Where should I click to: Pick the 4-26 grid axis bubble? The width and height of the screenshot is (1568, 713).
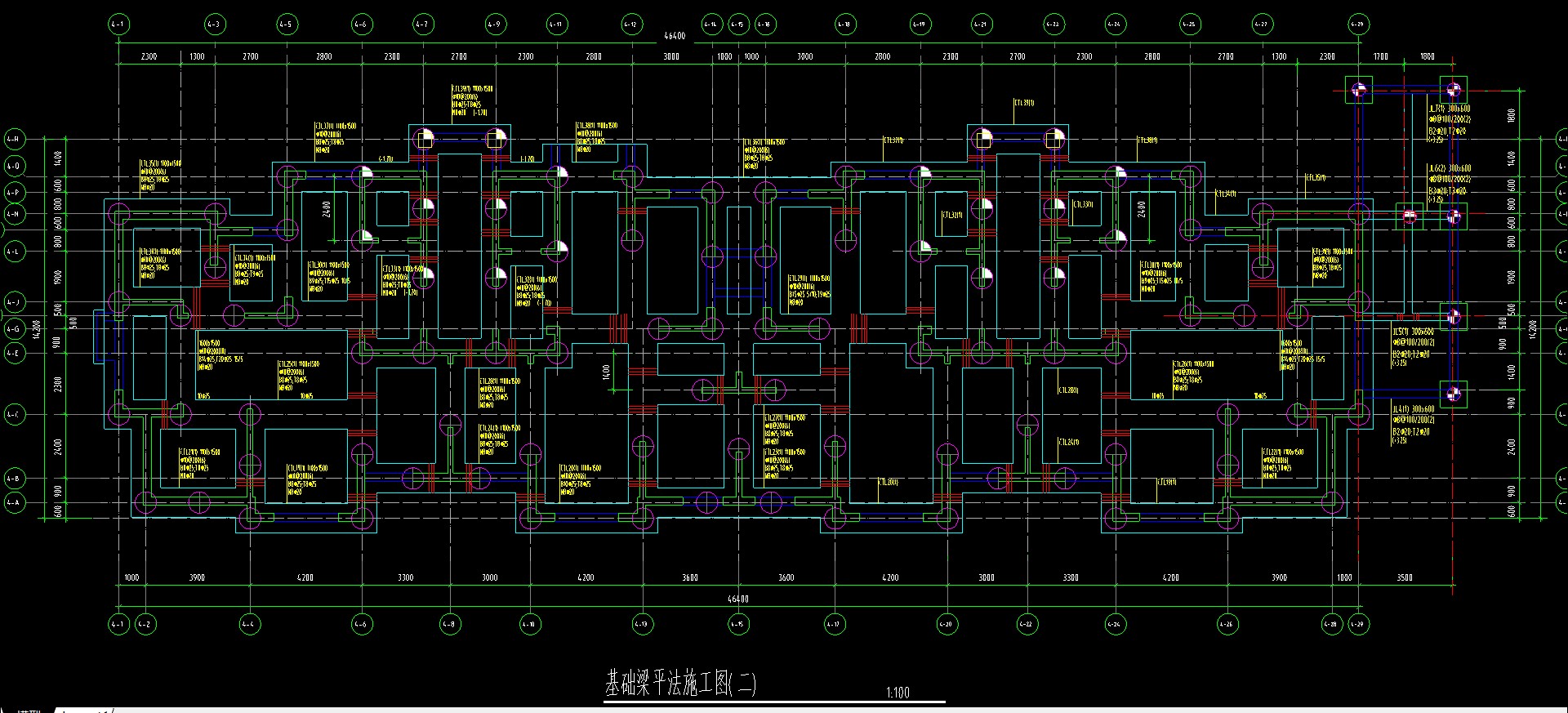coord(1227,624)
